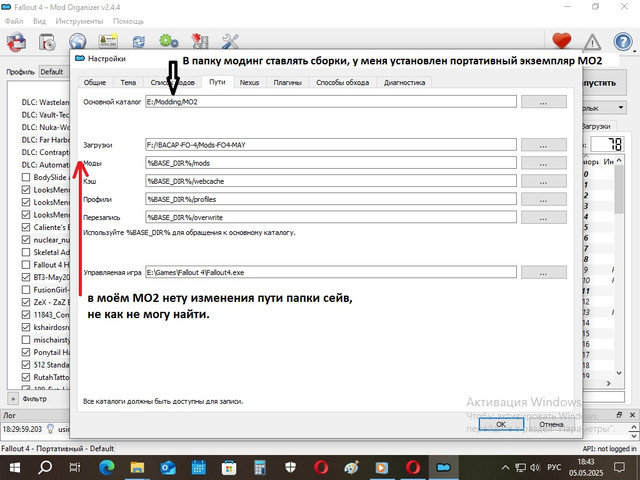Open the Файл menu
Image resolution: width=640 pixels, height=480 pixels.
coord(13,21)
